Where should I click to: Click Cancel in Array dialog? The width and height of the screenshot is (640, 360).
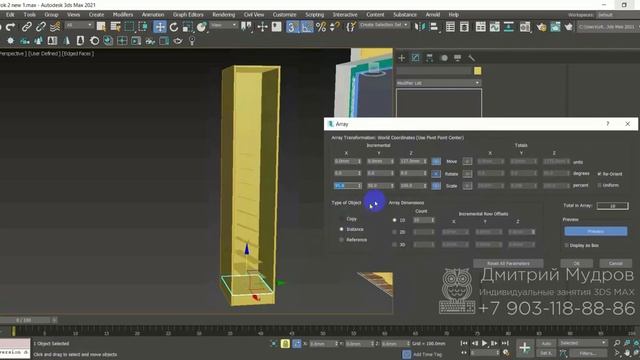(x=616, y=264)
